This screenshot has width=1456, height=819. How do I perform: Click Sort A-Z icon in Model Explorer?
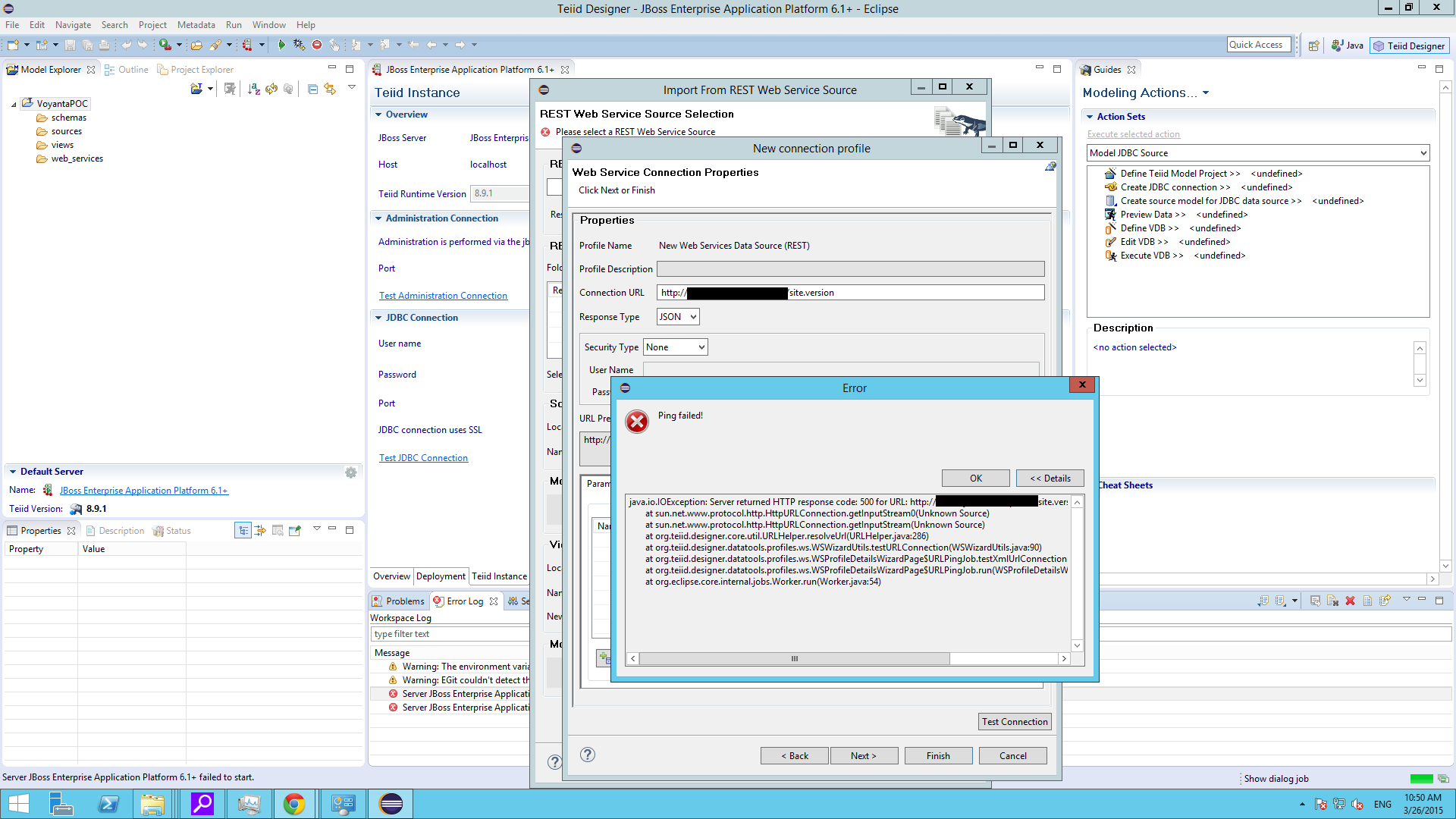[x=254, y=89]
